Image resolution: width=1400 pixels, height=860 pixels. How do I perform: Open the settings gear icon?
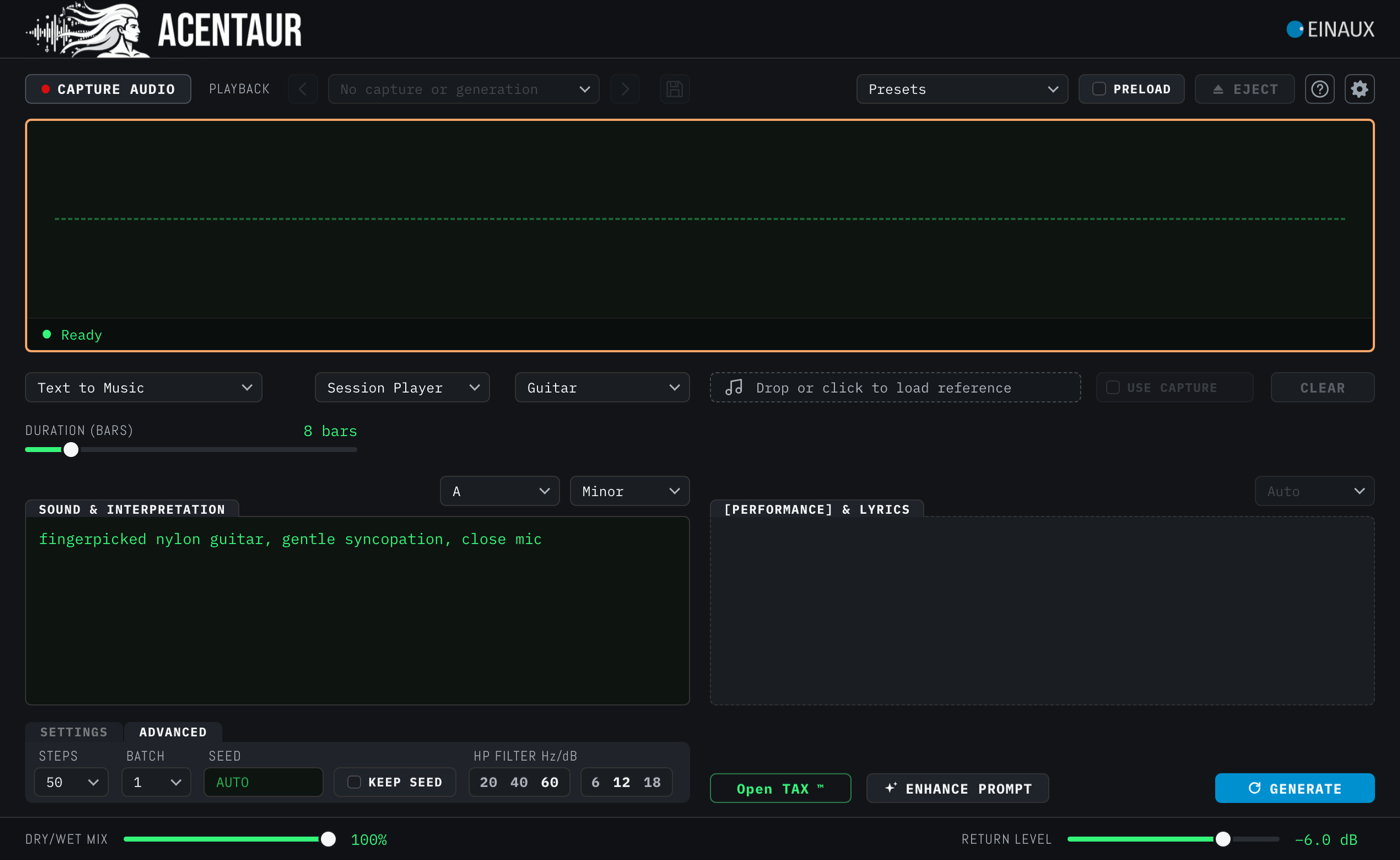1359,89
